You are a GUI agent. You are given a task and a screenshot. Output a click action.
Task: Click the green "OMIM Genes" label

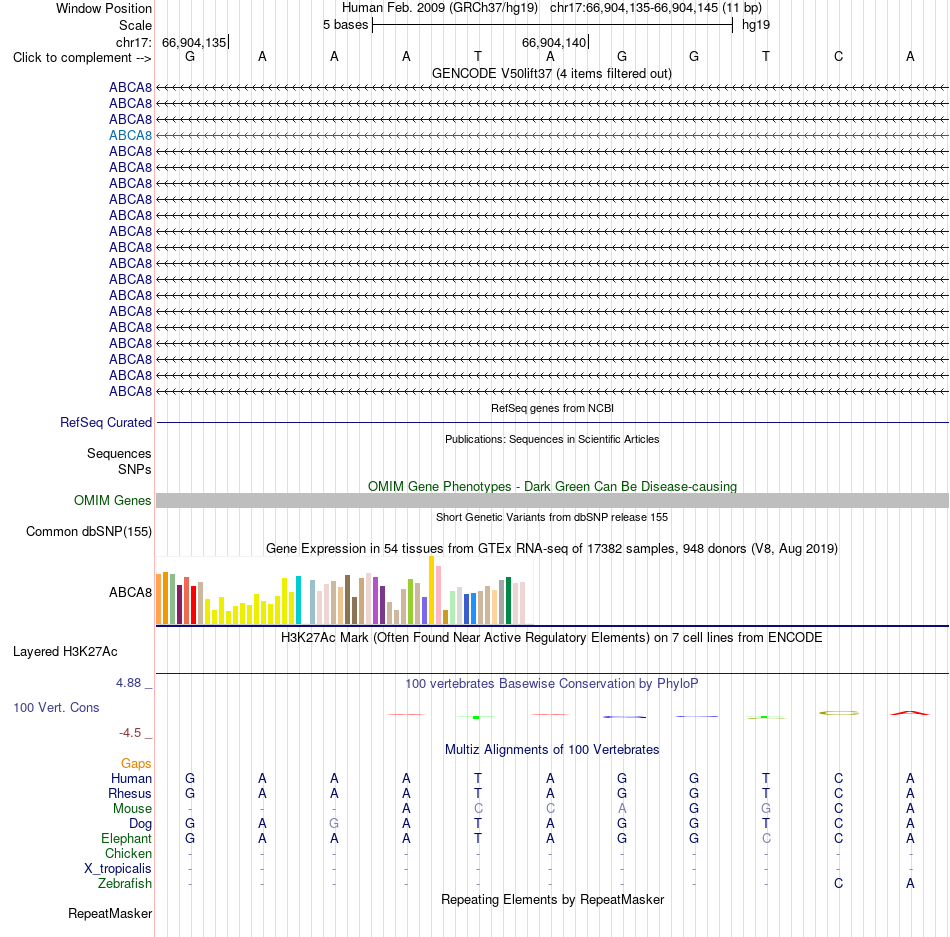coord(113,500)
